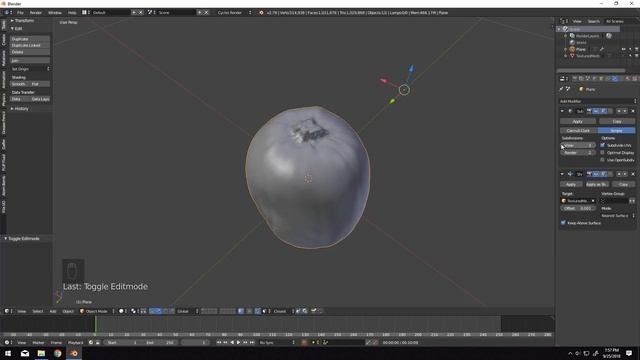This screenshot has width=640, height=360.
Task: Select Simple subdivision type
Action: point(616,130)
